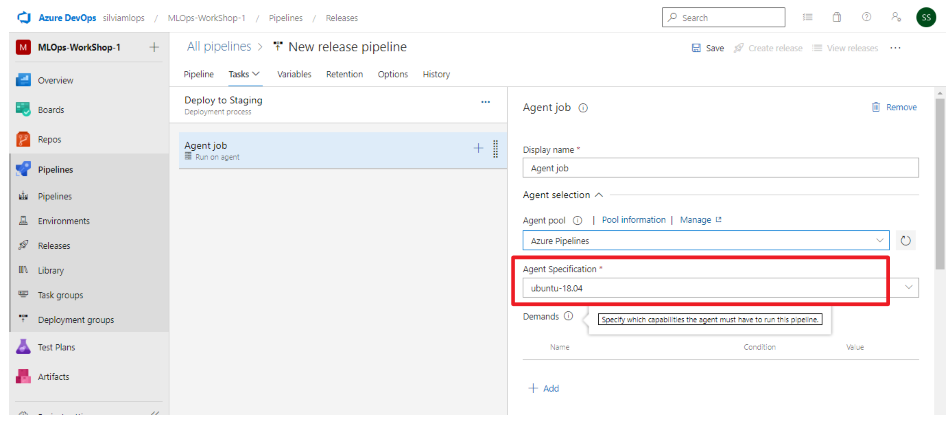The width and height of the screenshot is (951, 430).
Task: Switch to the Pipeline tab
Action: coord(198,74)
